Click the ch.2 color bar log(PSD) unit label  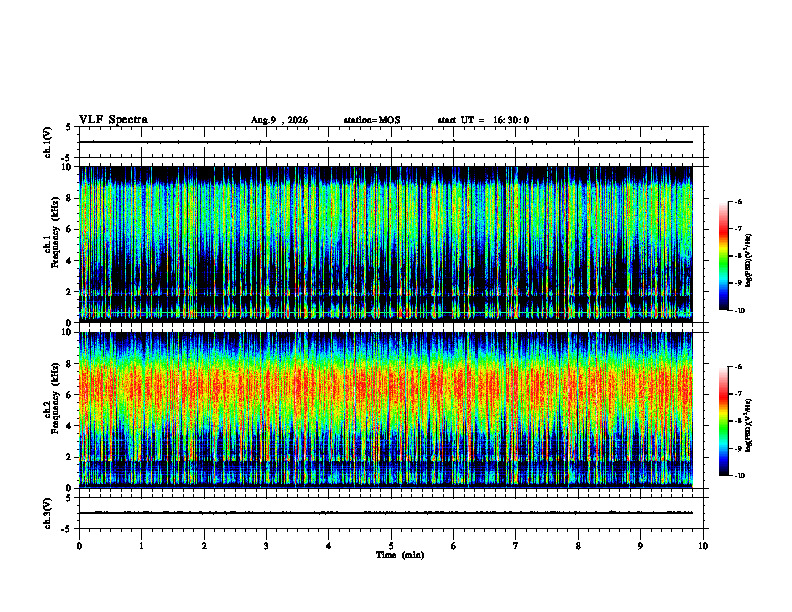point(750,425)
